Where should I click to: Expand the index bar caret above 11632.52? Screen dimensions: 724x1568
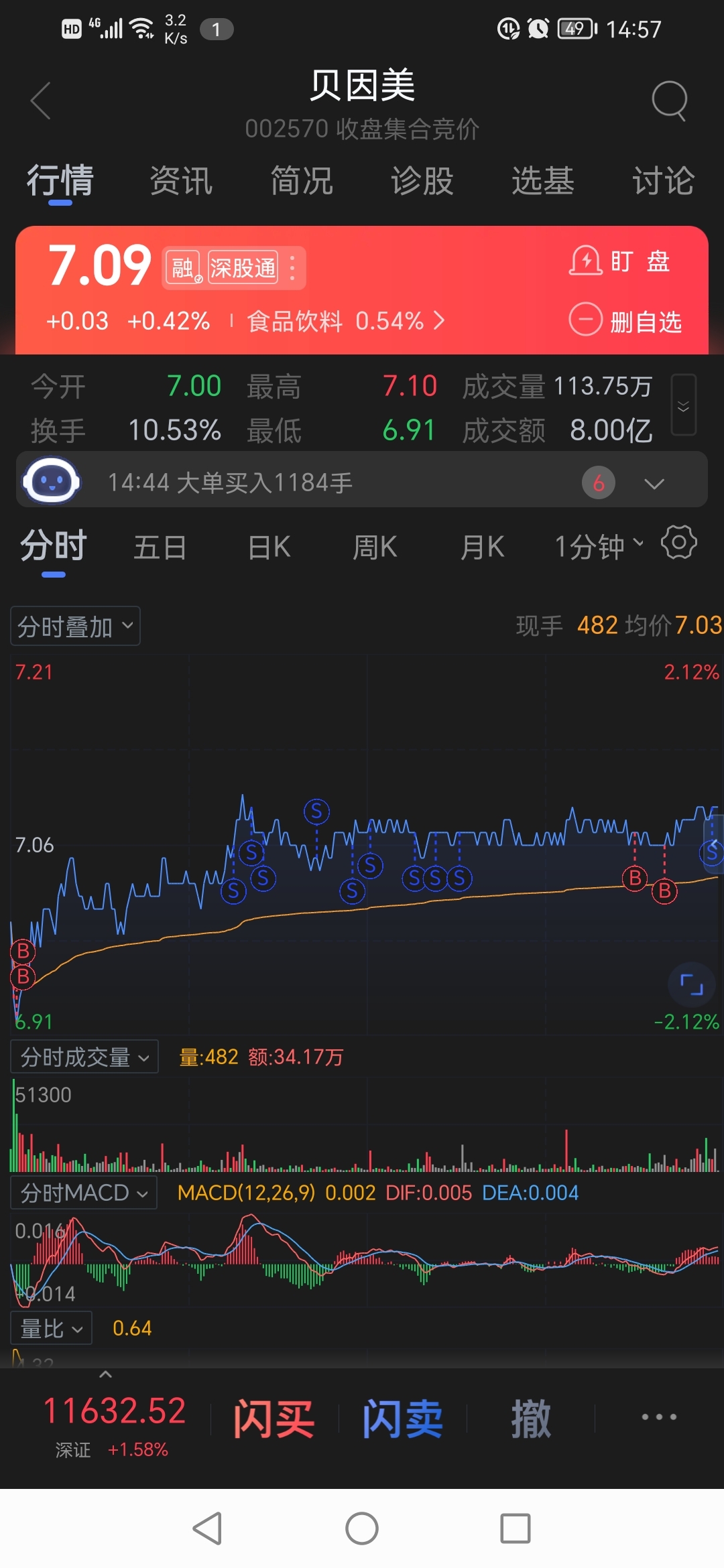point(105,1374)
